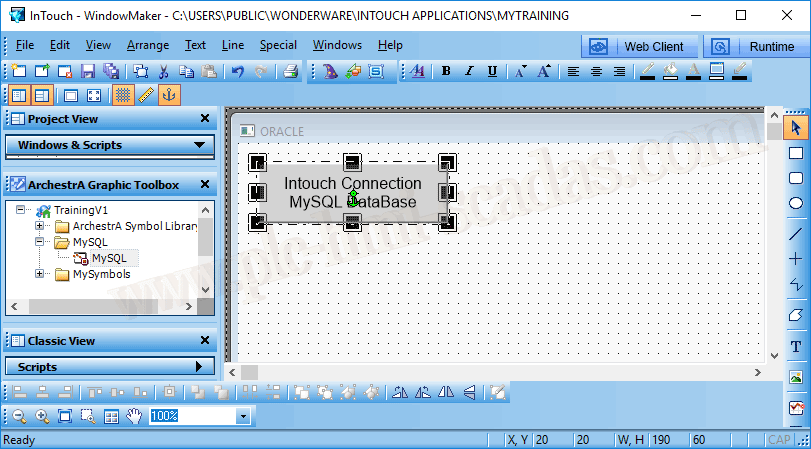Viewport: 811px width, 449px height.
Task: Click the Print icon in toolbar
Action: tap(290, 71)
